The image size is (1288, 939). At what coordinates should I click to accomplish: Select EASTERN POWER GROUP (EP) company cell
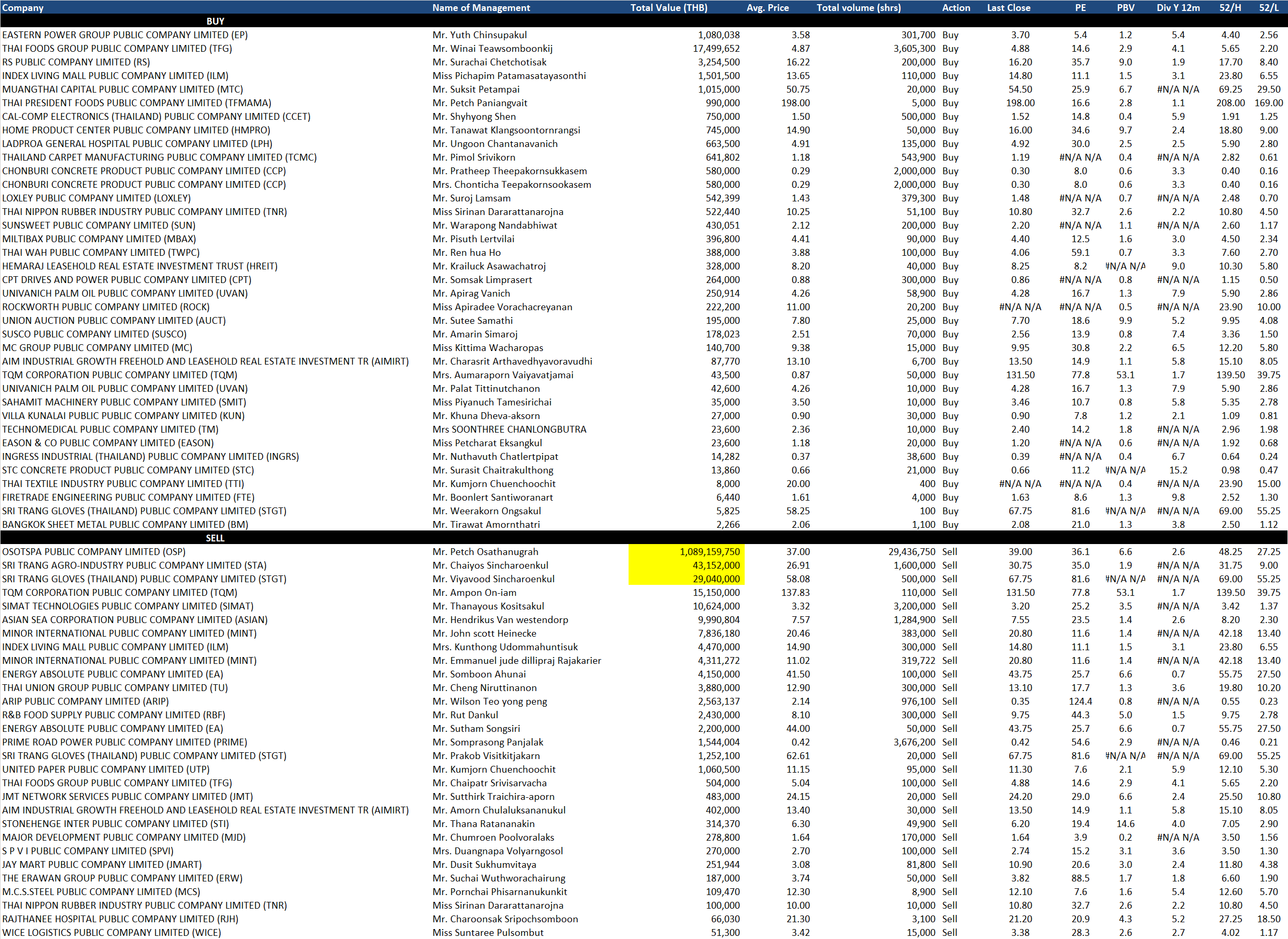(x=125, y=35)
